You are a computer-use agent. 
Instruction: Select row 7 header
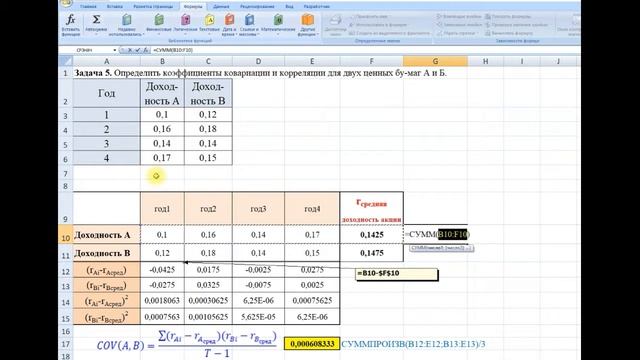(x=65, y=174)
